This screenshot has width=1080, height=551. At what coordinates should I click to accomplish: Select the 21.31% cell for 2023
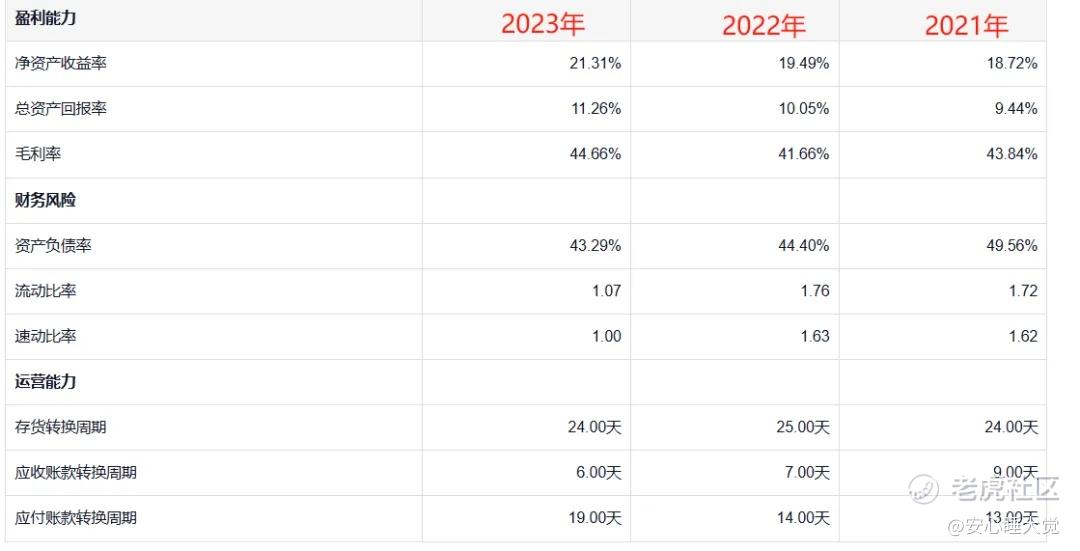[595, 63]
